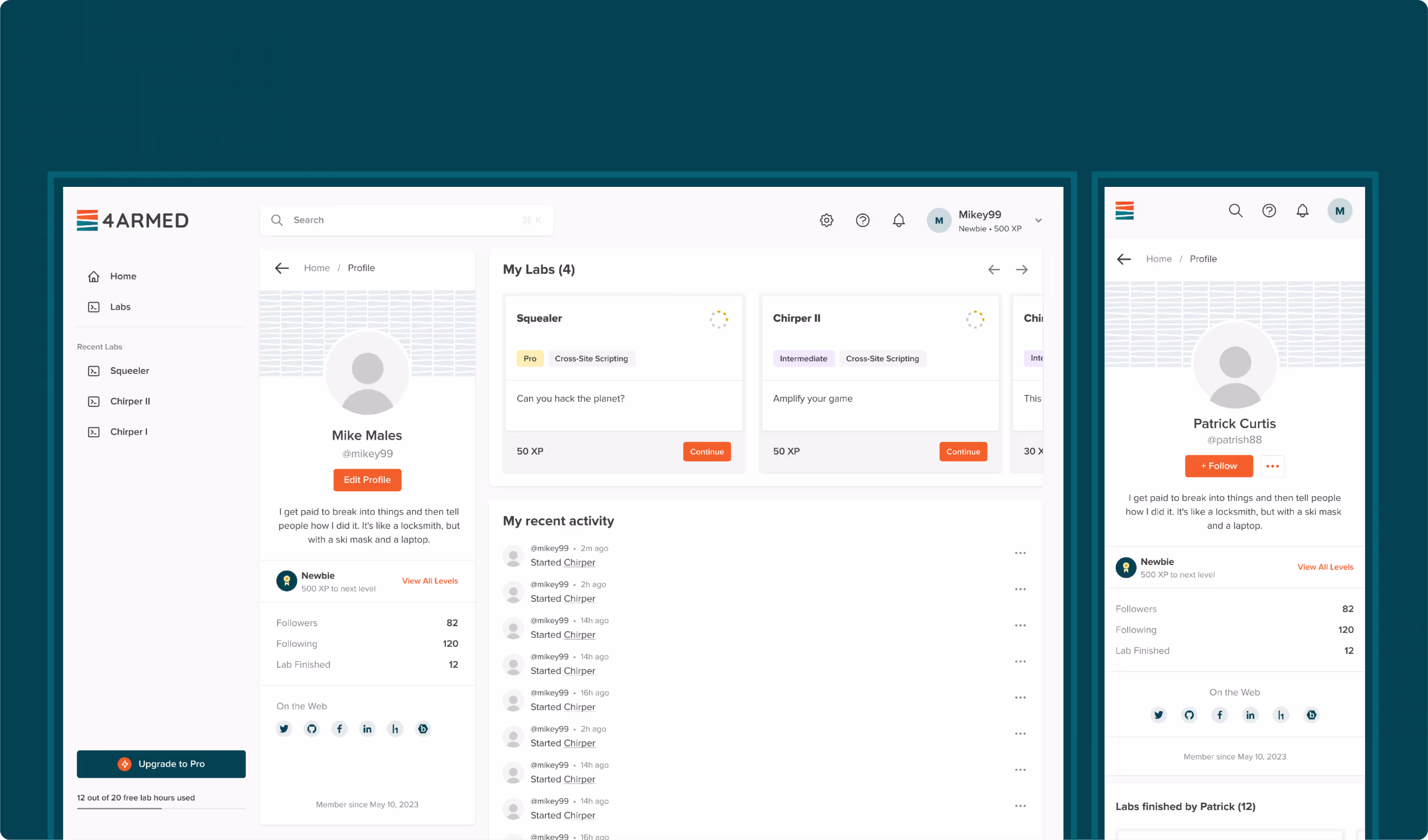This screenshot has width=1428, height=840.
Task: Open Twitter icon on Mike's profile
Action: coord(284,729)
